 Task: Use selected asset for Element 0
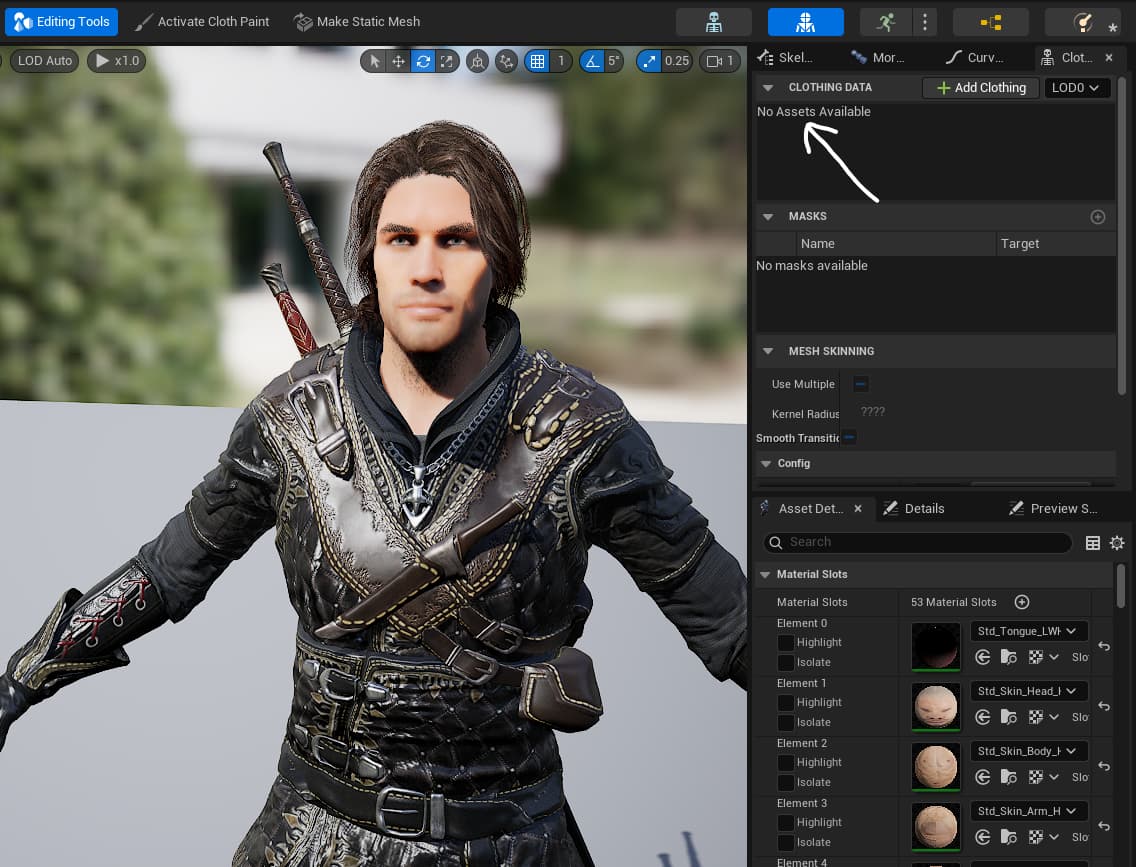pyautogui.click(x=982, y=657)
